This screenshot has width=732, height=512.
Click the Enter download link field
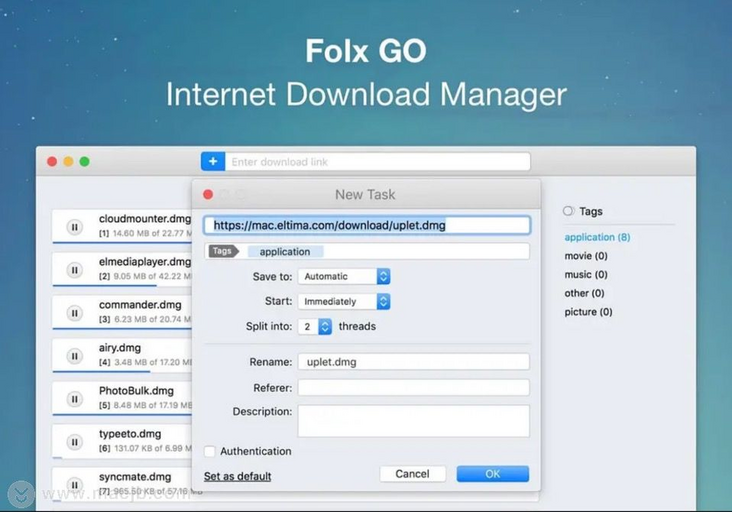click(378, 161)
